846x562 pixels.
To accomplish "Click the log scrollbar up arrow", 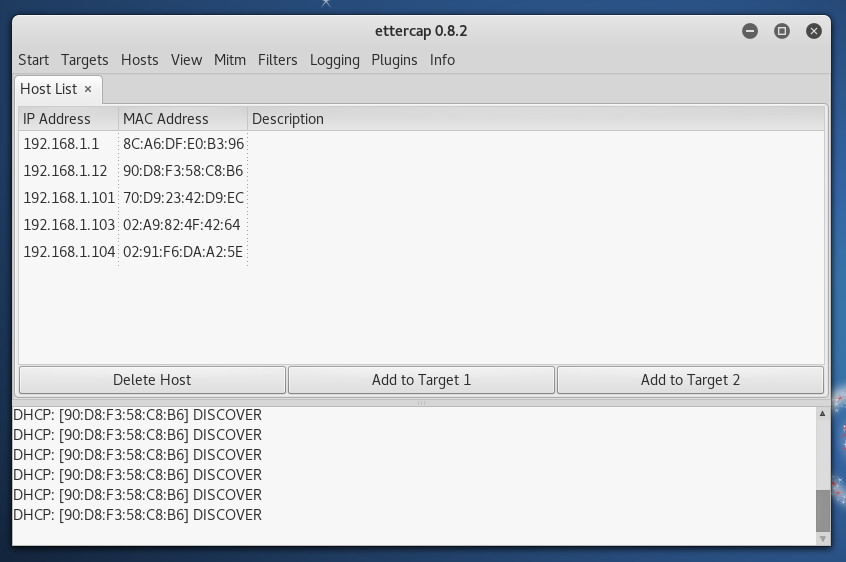I will coord(823,414).
